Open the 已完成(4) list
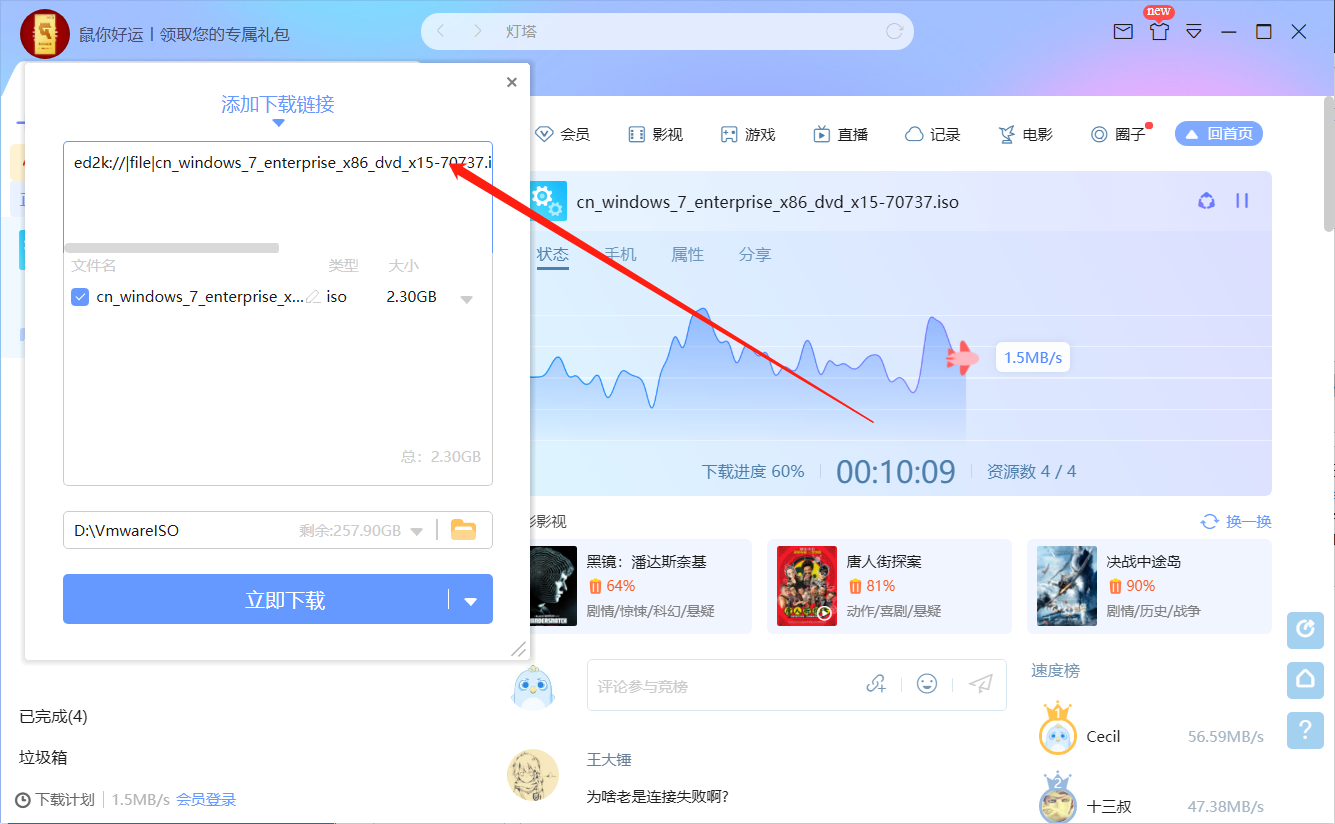Viewport: 1335px width, 824px height. pos(54,717)
